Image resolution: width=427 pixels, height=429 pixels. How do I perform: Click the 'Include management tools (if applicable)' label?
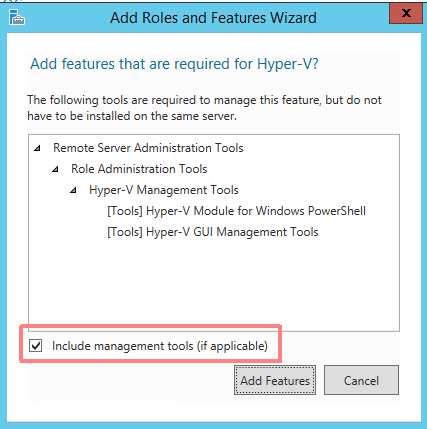click(160, 346)
